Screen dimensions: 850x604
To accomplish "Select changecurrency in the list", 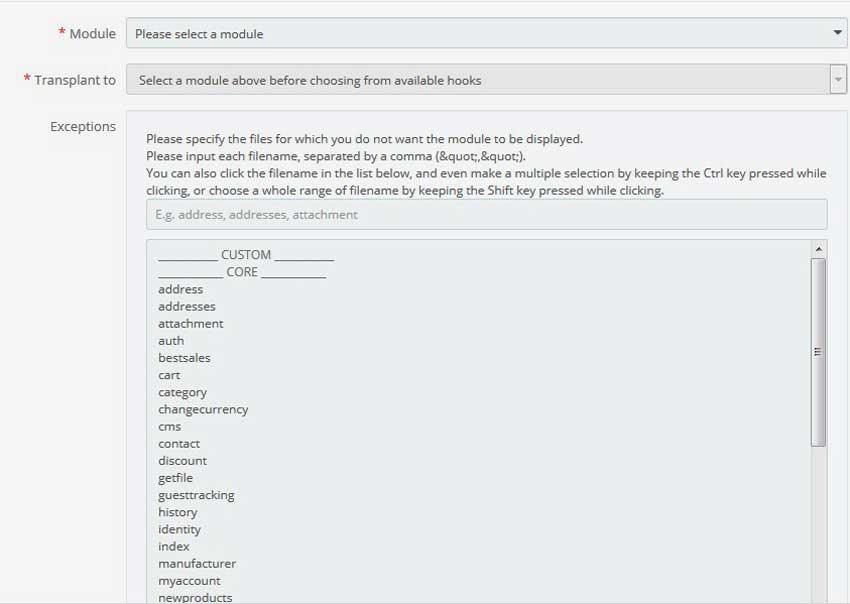I will click(x=205, y=409).
